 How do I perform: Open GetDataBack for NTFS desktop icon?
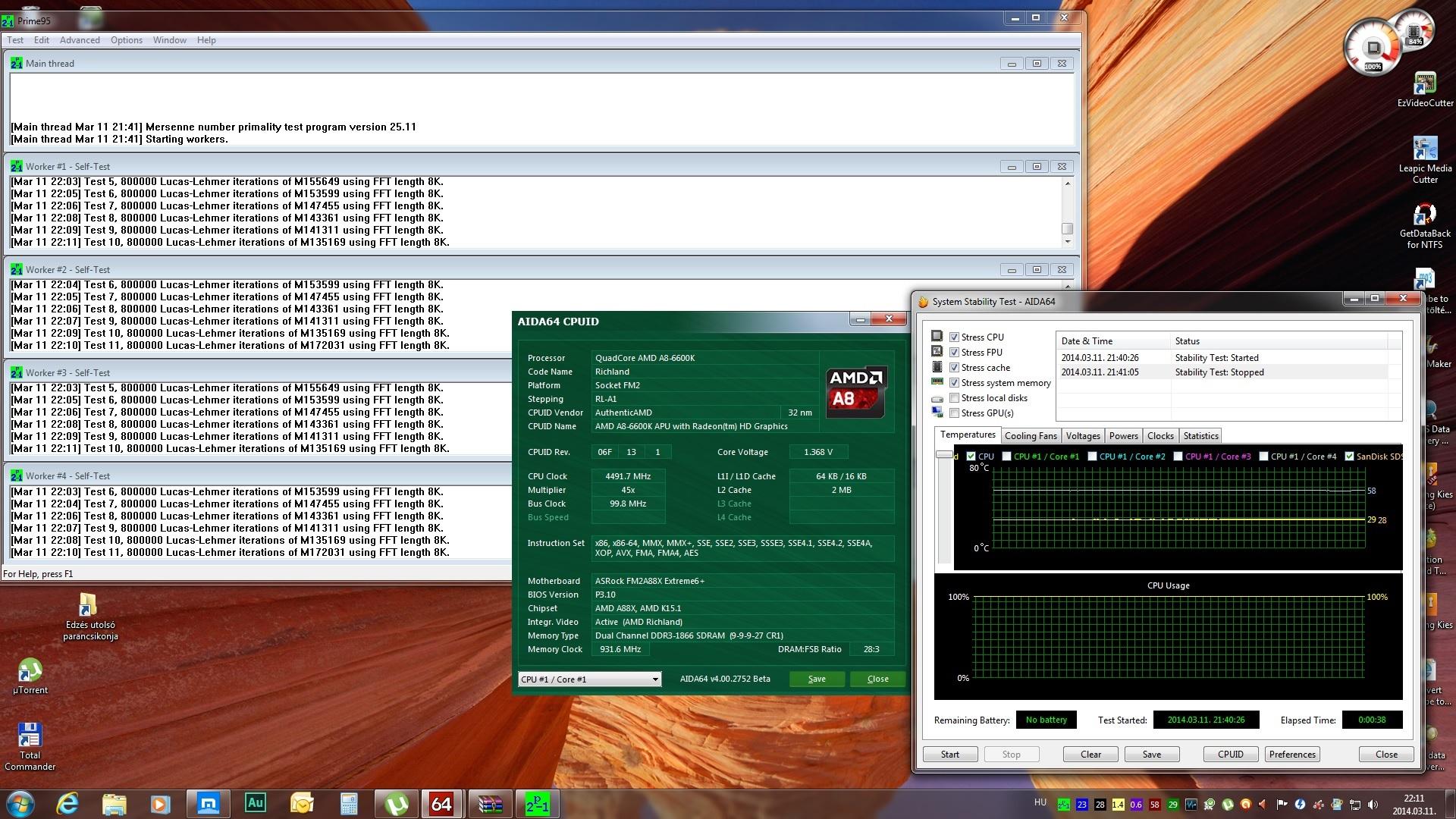(1425, 226)
